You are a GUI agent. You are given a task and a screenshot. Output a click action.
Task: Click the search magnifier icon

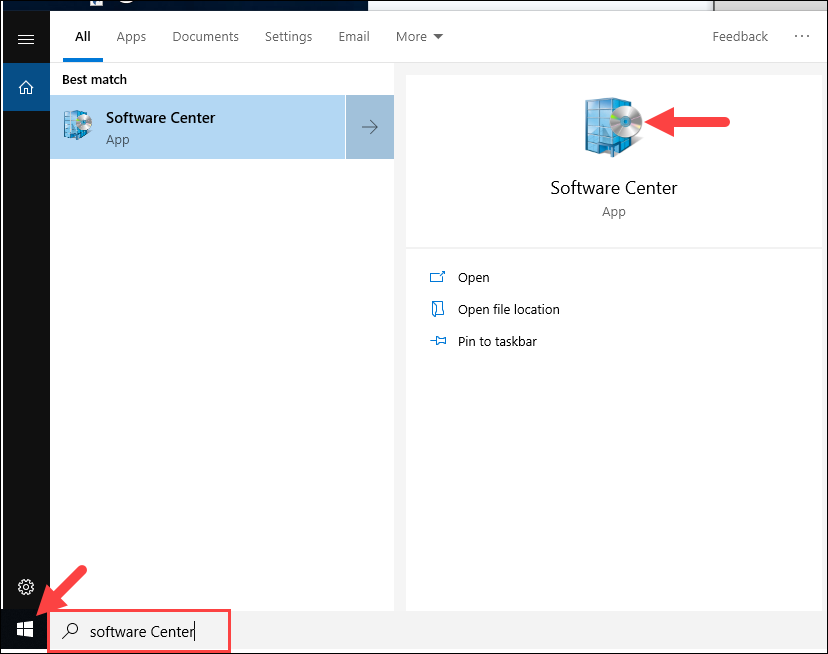coord(70,631)
